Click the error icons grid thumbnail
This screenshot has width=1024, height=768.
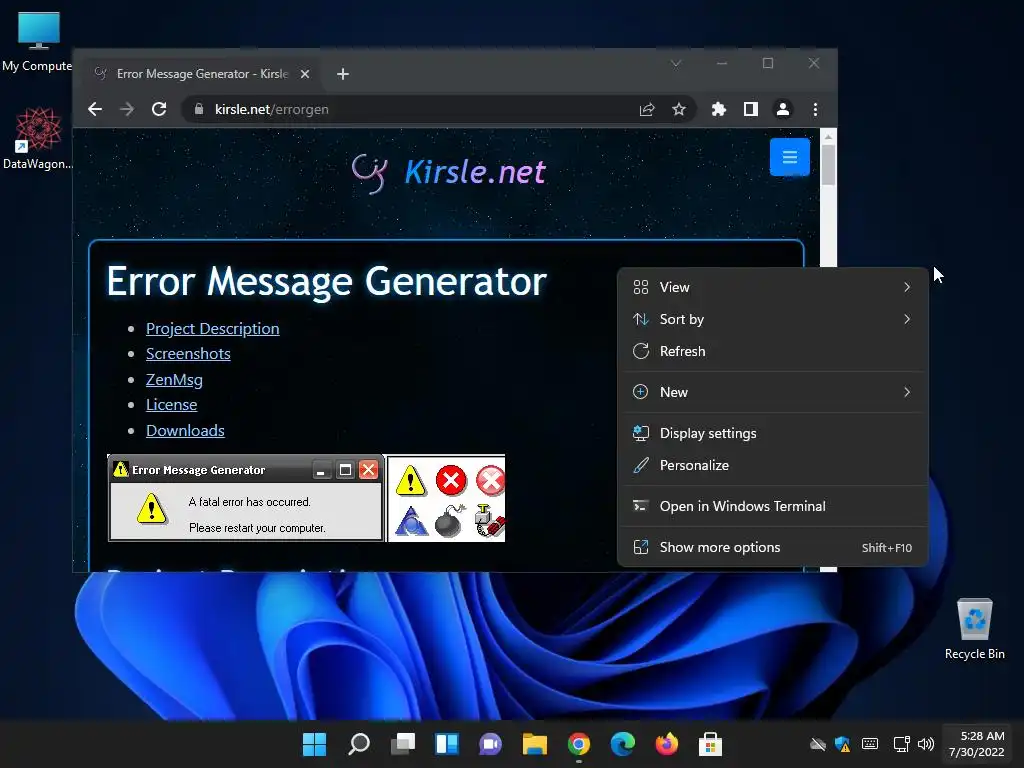click(447, 498)
